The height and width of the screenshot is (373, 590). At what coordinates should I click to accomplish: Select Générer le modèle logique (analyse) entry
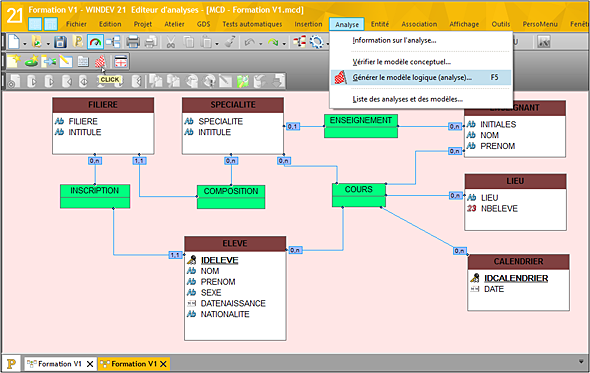(x=421, y=78)
